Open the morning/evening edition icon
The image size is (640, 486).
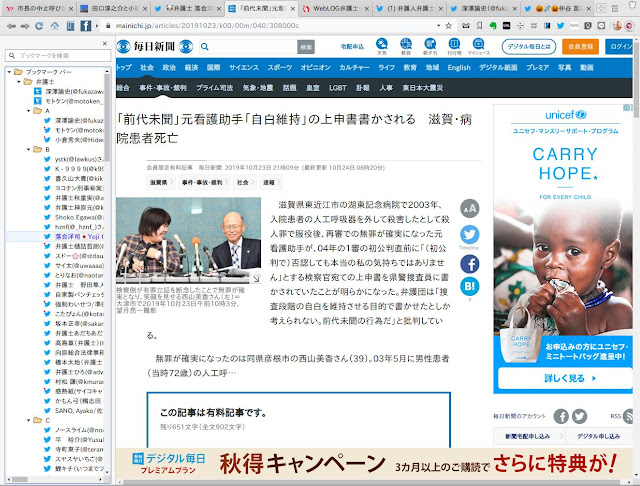pyautogui.click(x=430, y=46)
